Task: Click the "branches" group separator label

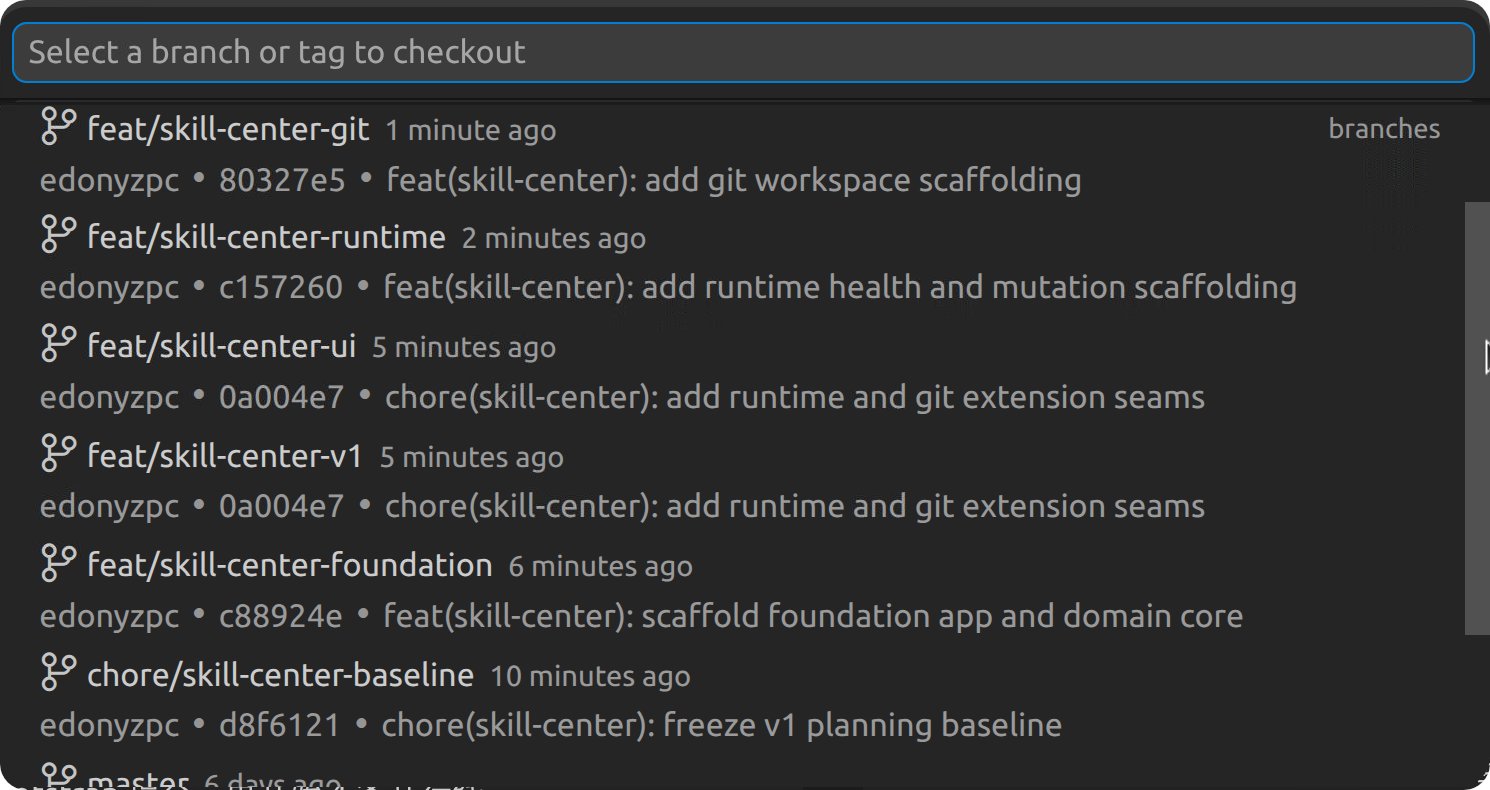Action: [1384, 129]
